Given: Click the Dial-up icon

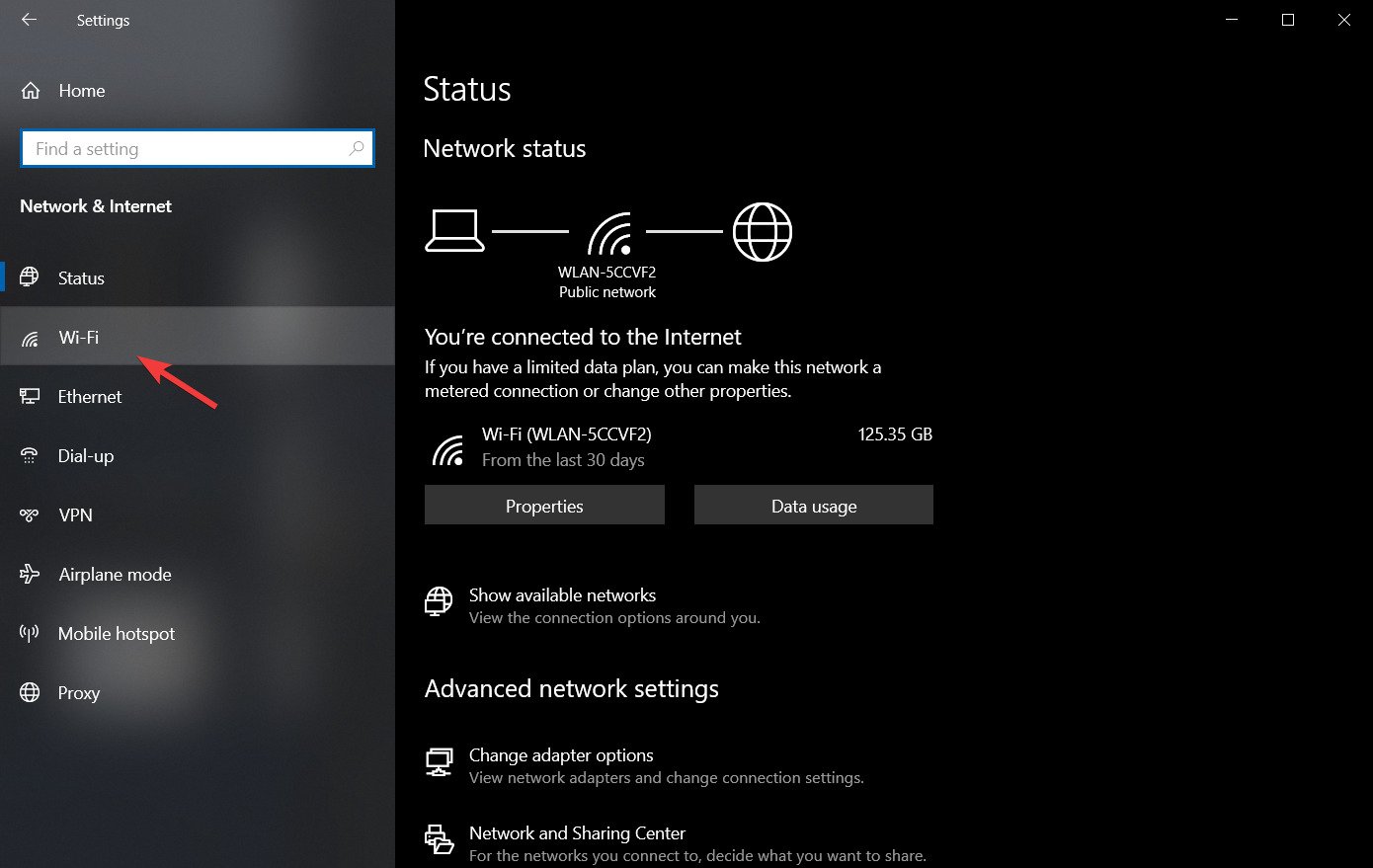Looking at the screenshot, I should 30,455.
